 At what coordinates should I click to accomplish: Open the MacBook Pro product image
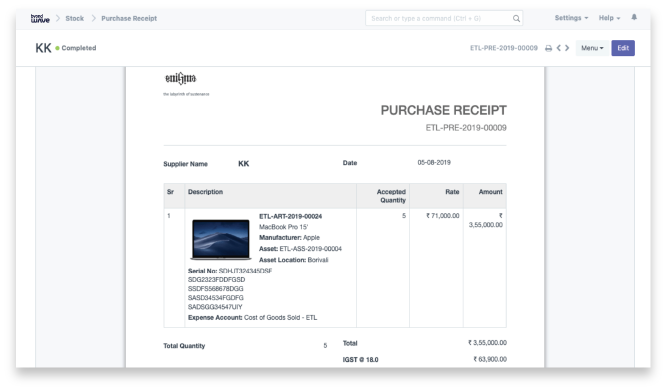pyautogui.click(x=220, y=239)
